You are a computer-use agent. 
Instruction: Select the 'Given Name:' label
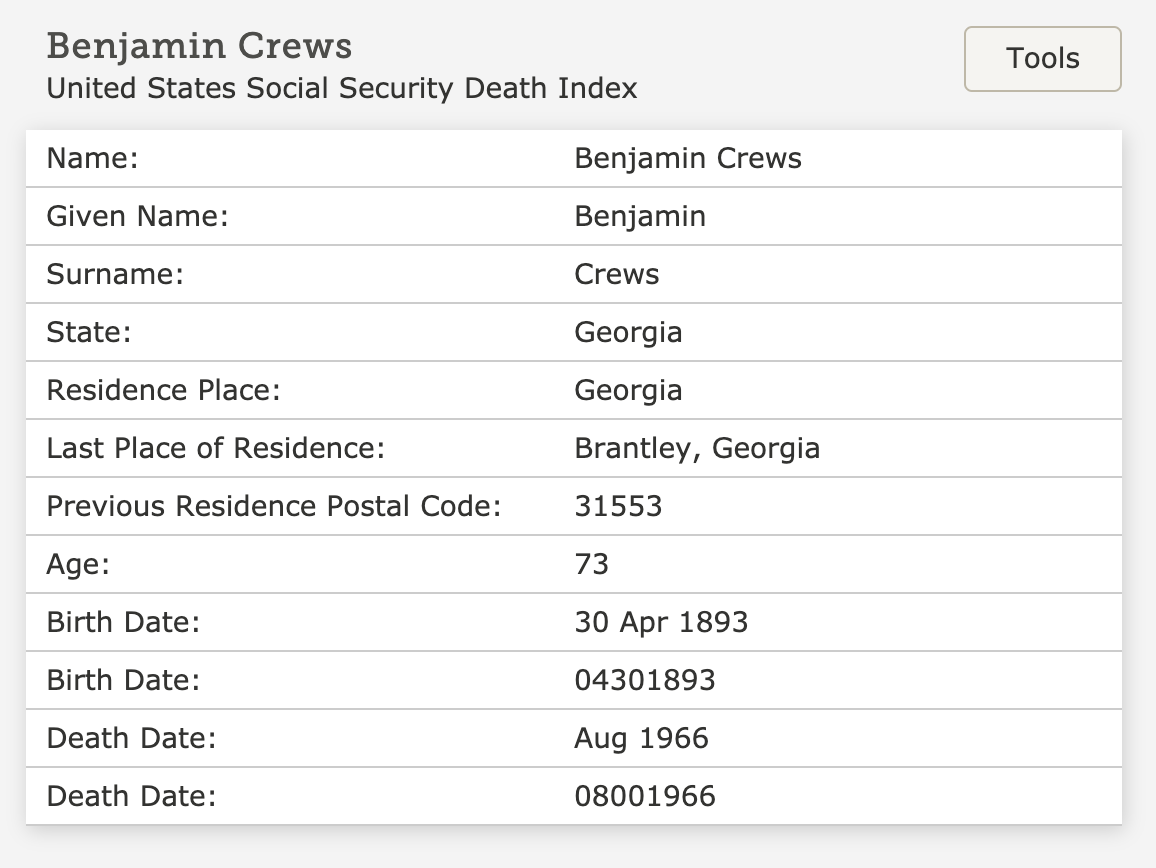pos(137,217)
